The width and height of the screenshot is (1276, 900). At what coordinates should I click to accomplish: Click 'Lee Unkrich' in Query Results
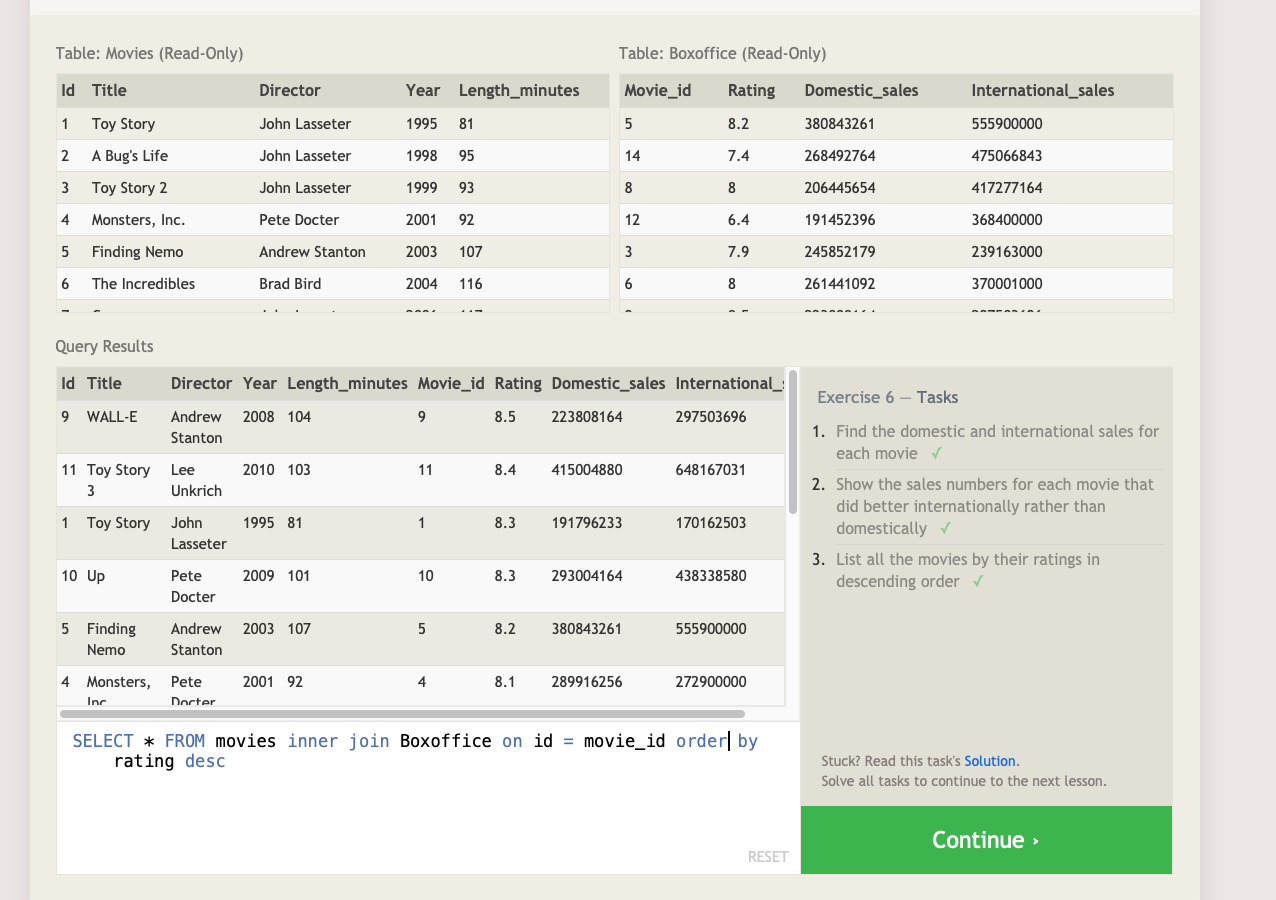196,480
